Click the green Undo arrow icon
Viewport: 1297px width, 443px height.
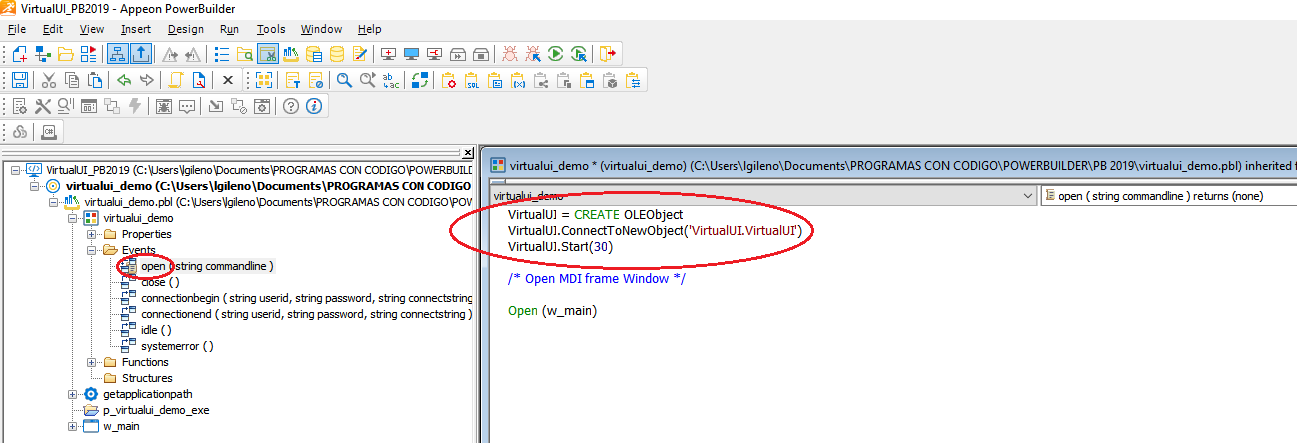[124, 80]
